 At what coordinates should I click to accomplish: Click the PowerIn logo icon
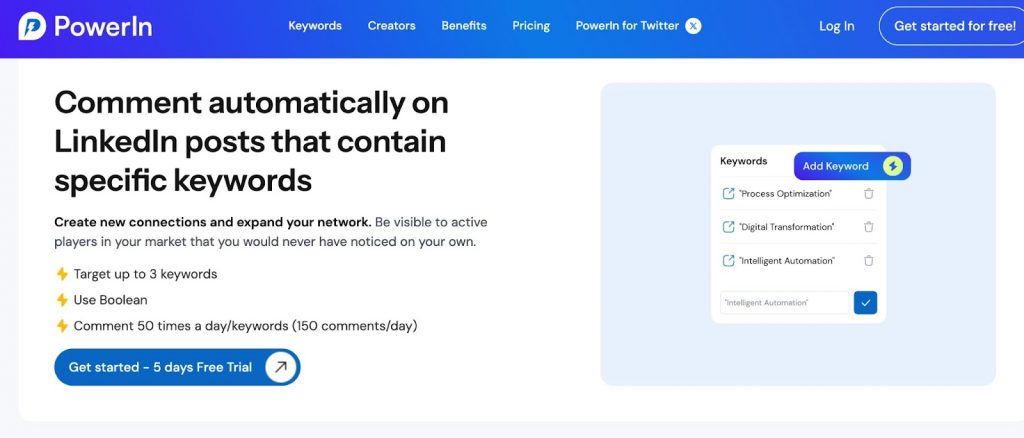tap(32, 27)
